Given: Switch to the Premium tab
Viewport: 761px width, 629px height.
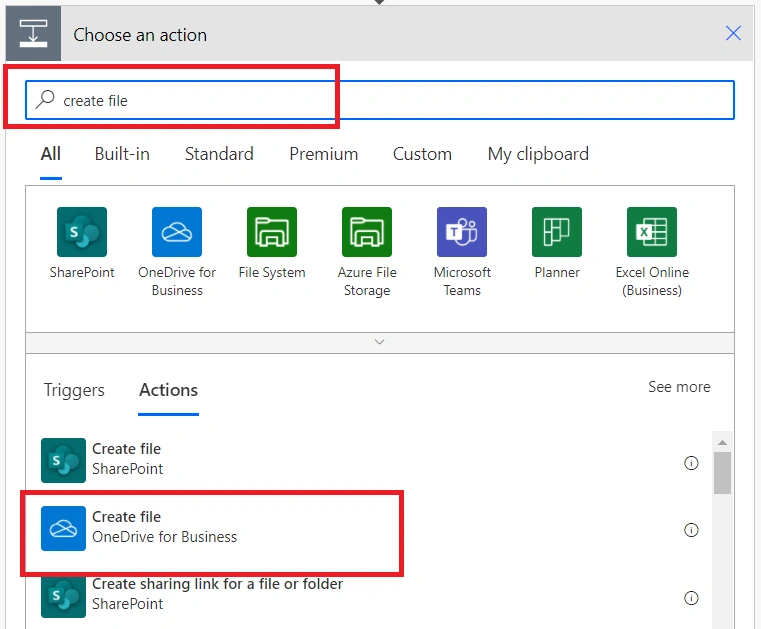Looking at the screenshot, I should [x=324, y=154].
